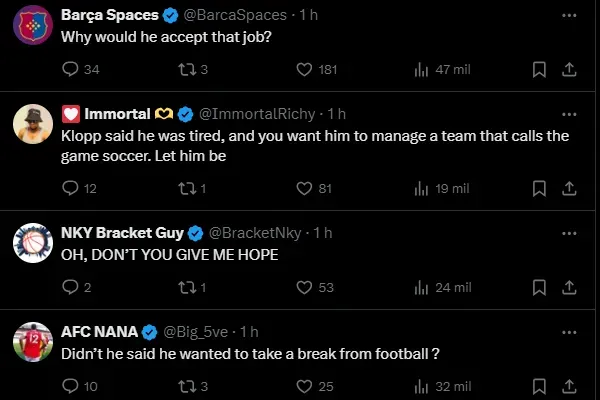600x400 pixels.
Task: Click Barça Spaces profile picture
Action: point(33,26)
